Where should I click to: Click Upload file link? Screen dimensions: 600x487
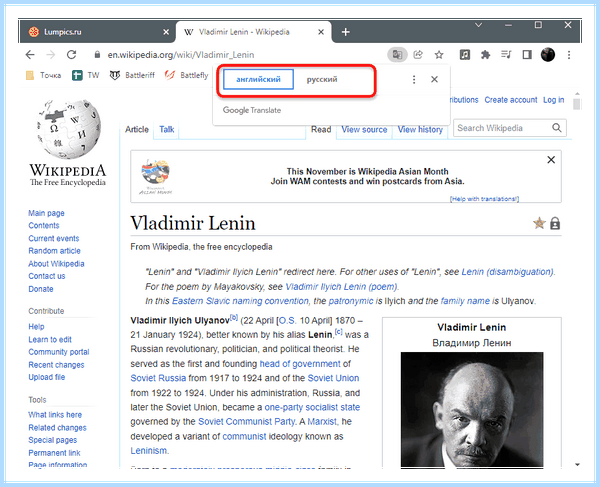(47, 377)
